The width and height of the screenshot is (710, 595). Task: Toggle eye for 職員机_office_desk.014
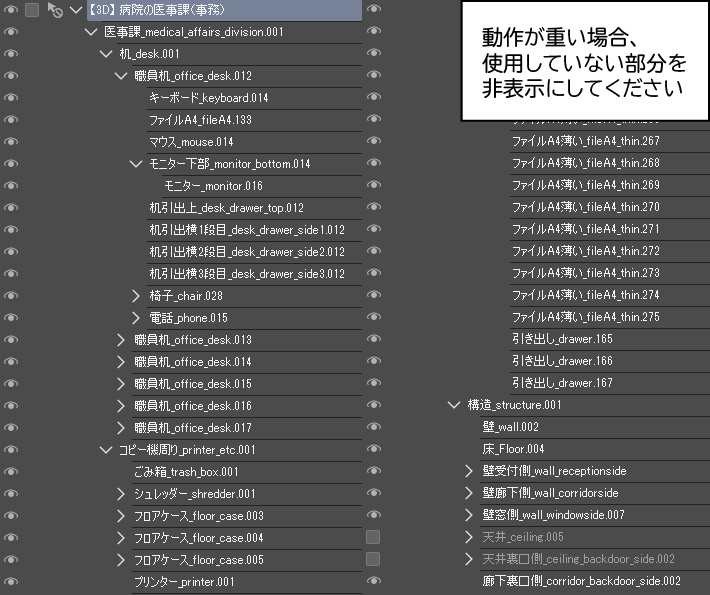point(11,361)
